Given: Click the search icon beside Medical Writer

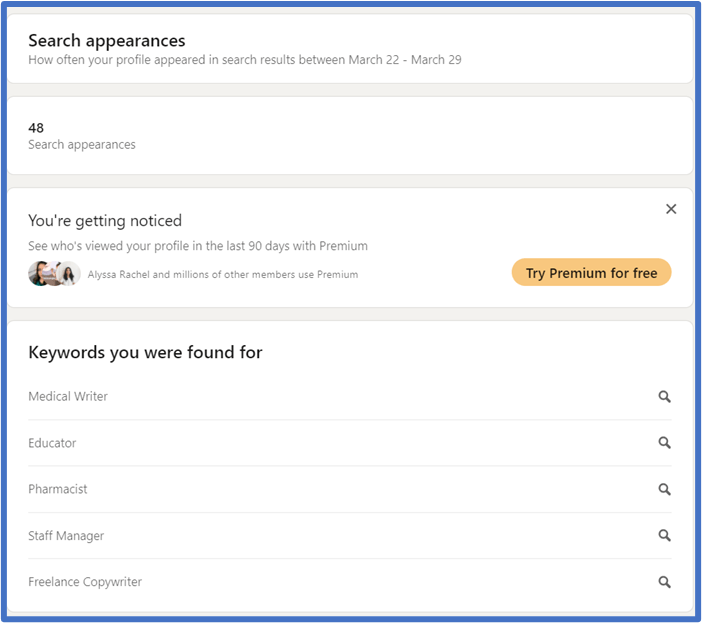Looking at the screenshot, I should 664,397.
